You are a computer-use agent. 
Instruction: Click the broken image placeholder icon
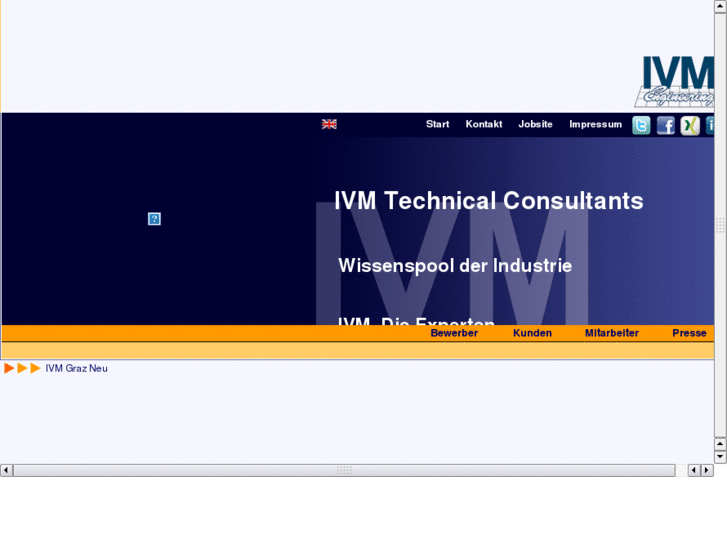pyautogui.click(x=154, y=219)
